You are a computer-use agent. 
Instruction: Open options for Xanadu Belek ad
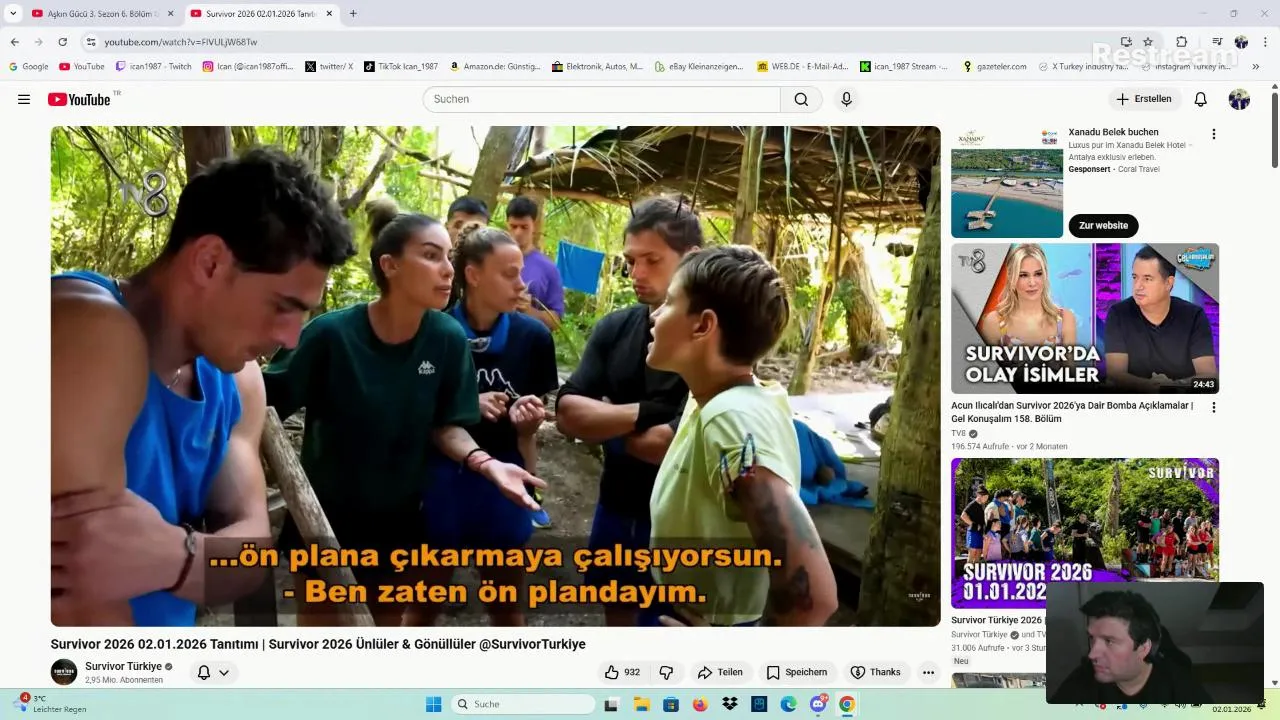1213,134
